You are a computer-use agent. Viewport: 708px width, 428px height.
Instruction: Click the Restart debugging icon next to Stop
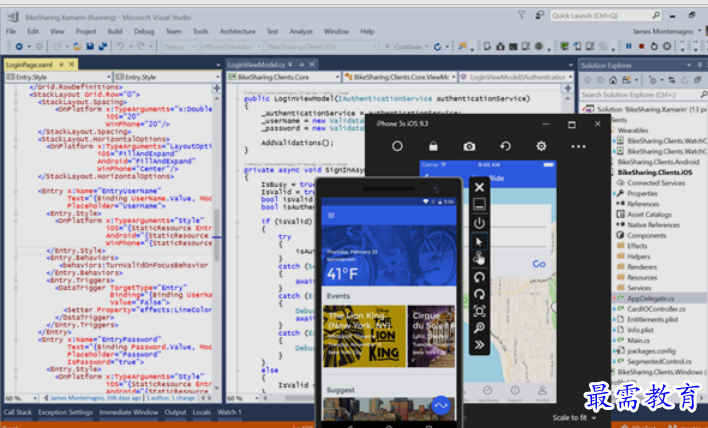point(654,46)
